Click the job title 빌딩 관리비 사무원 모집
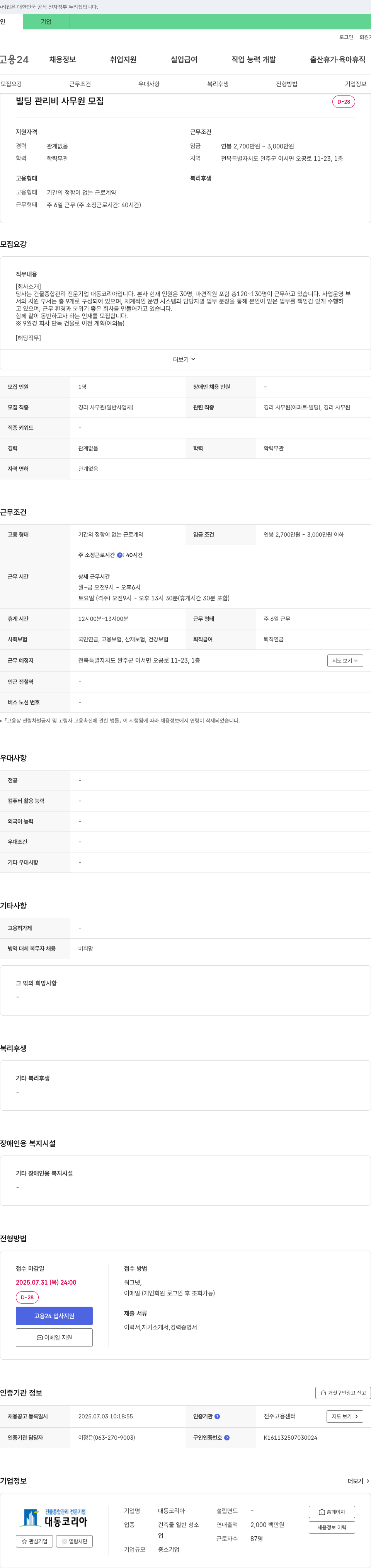 (60, 101)
